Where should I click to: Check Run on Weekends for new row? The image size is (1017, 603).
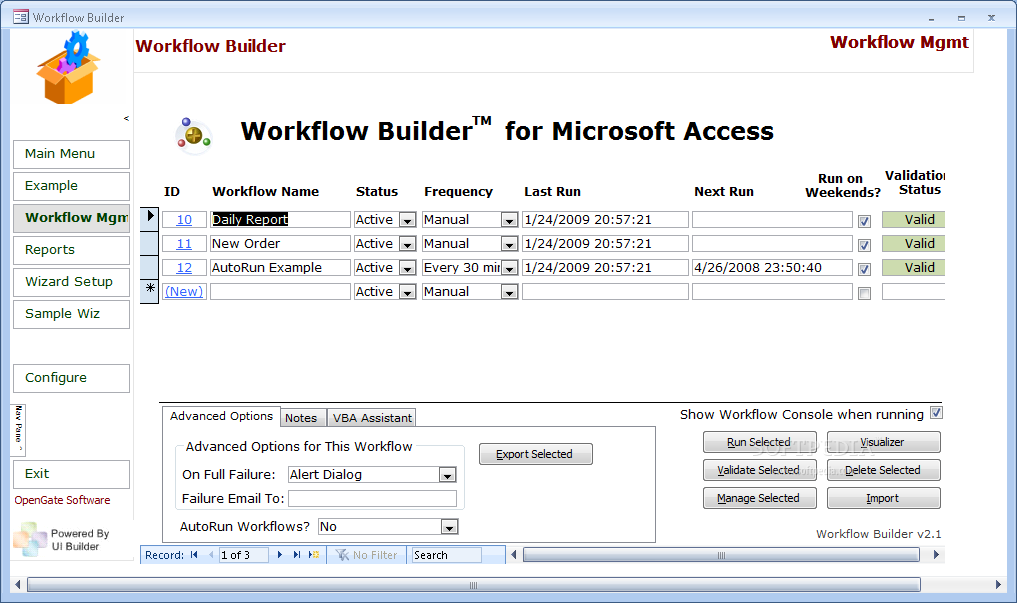[864, 293]
